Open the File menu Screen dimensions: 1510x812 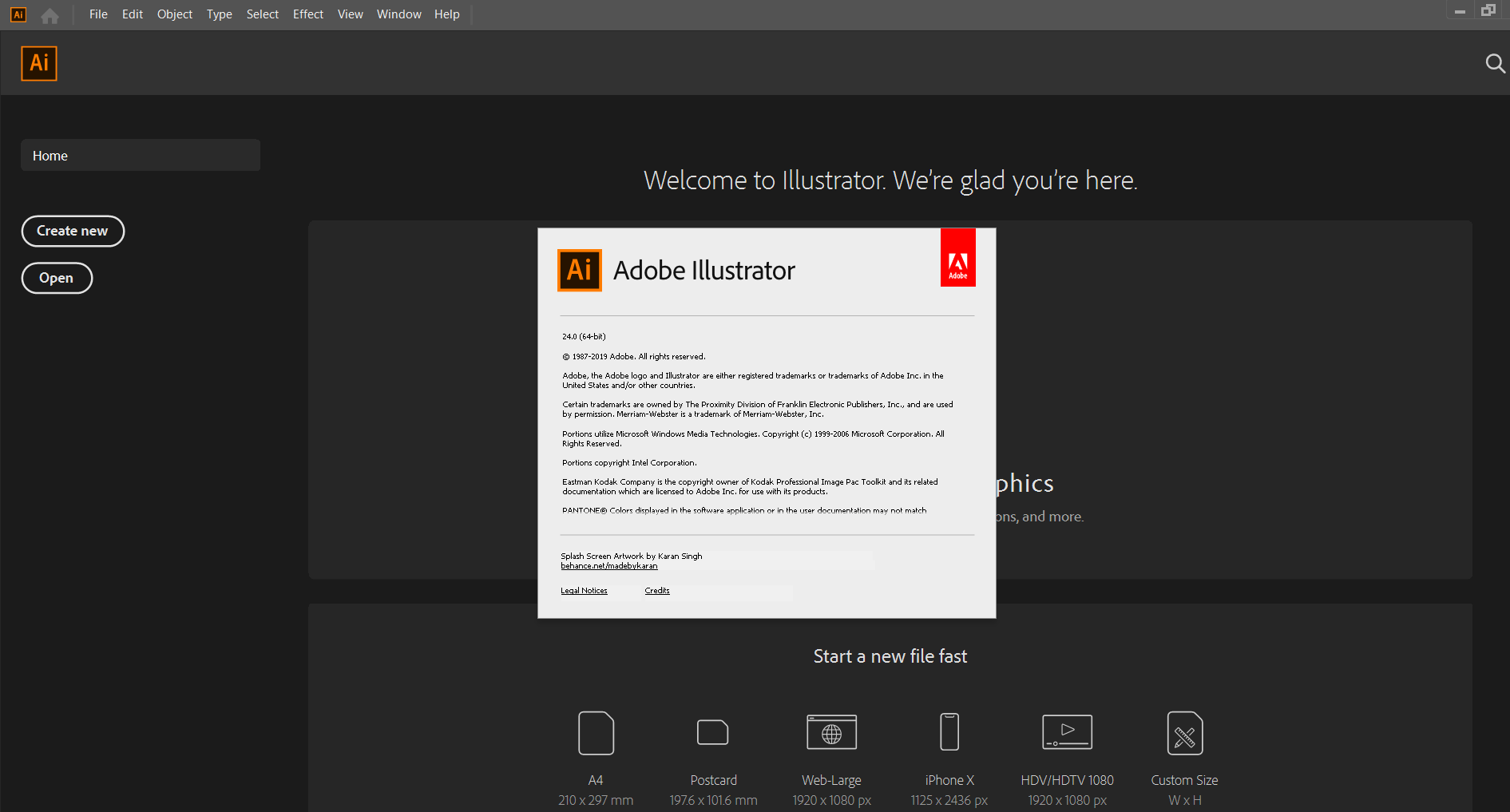tap(98, 14)
